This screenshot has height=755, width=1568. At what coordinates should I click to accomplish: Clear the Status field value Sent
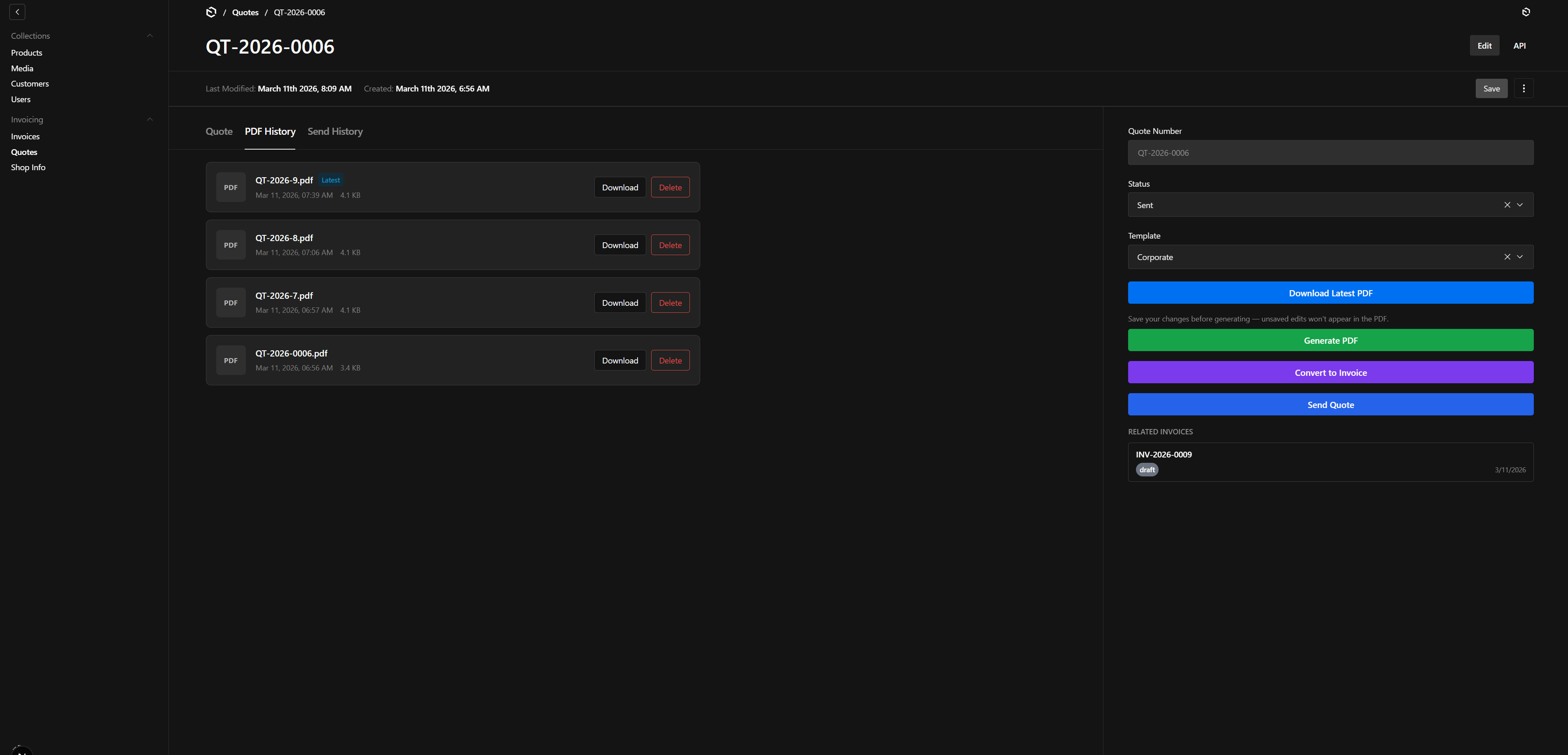(x=1507, y=205)
